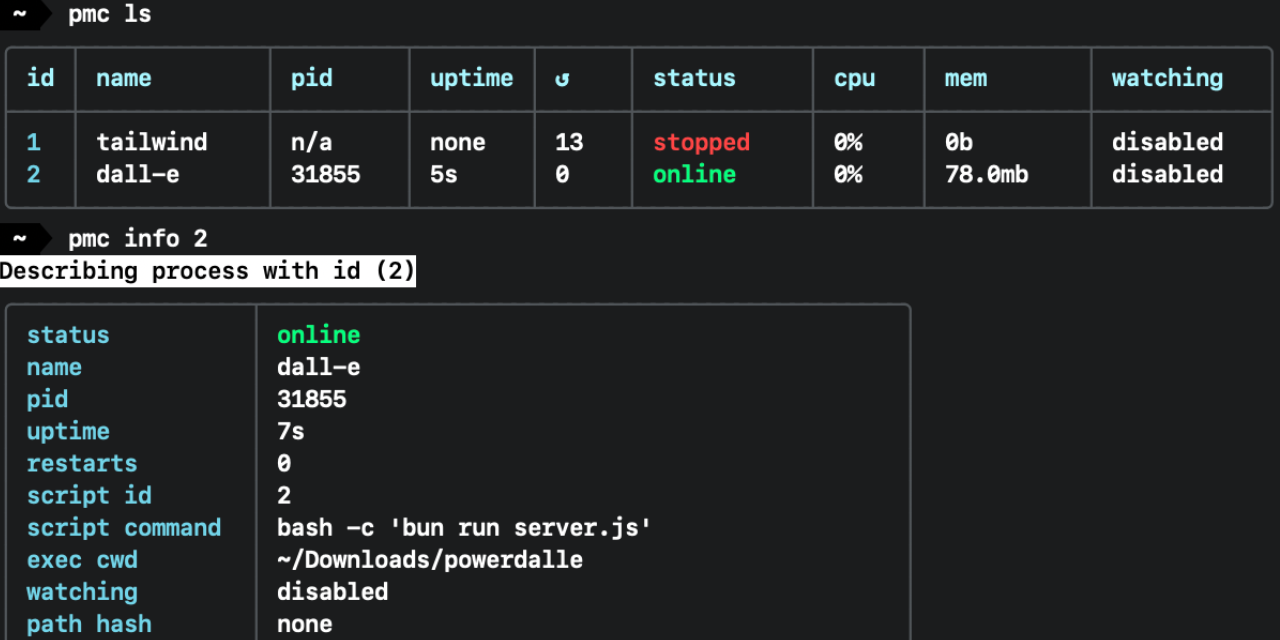Click the ~/Downloads/powerdalle exec cwd path
1280x640 pixels.
click(430, 559)
